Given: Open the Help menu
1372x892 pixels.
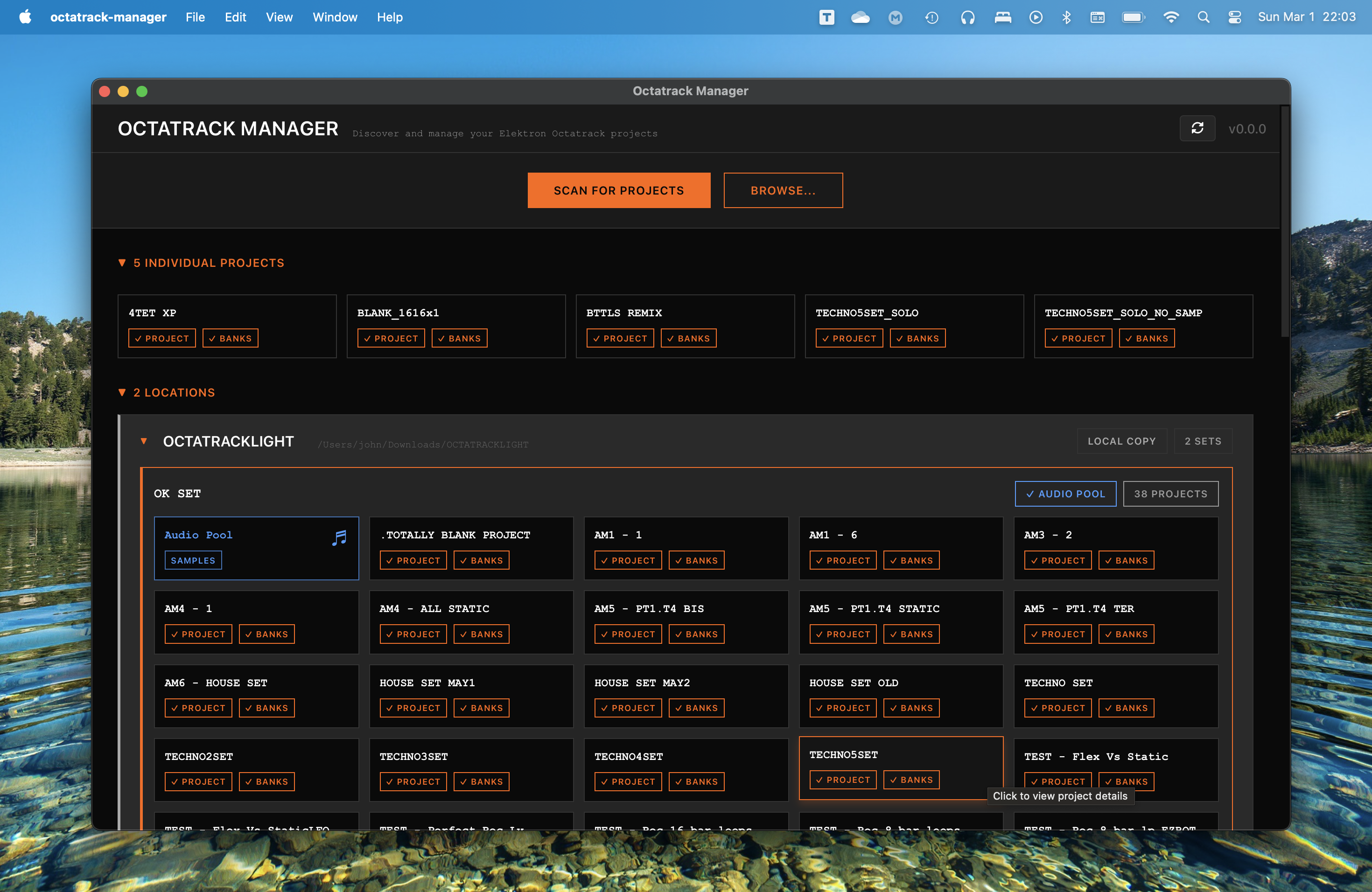Looking at the screenshot, I should [389, 17].
